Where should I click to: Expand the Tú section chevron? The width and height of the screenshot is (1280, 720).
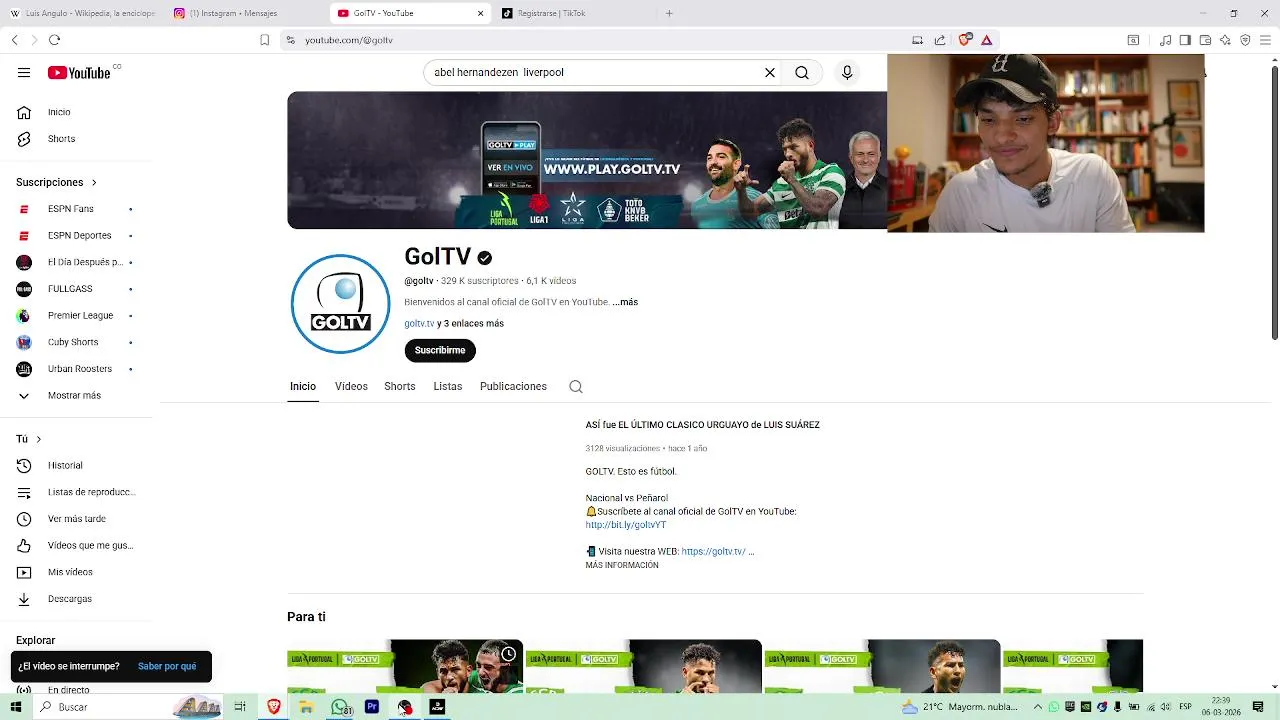[x=39, y=439]
